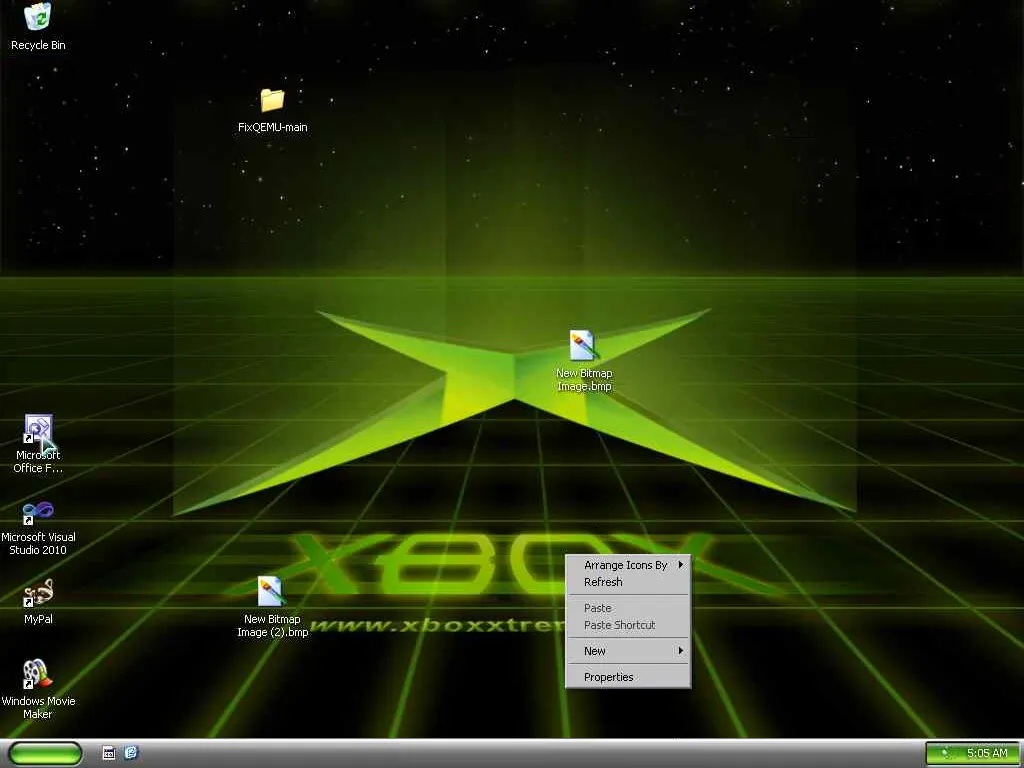Image resolution: width=1024 pixels, height=768 pixels.
Task: Click the blue quick launch icon in taskbar
Action: (131, 752)
